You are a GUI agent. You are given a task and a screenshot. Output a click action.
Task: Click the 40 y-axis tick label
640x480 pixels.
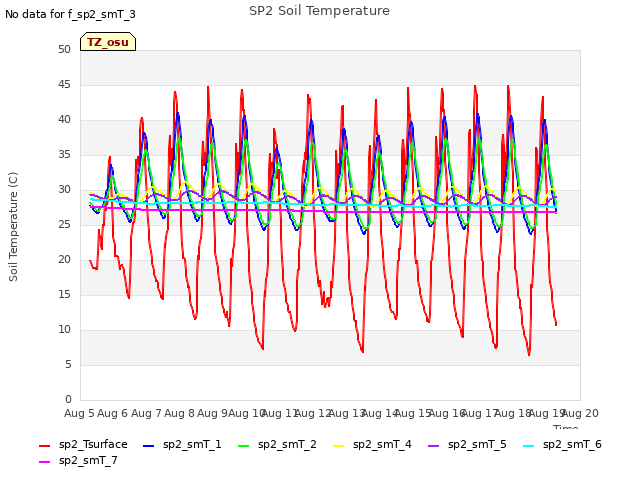pos(64,120)
